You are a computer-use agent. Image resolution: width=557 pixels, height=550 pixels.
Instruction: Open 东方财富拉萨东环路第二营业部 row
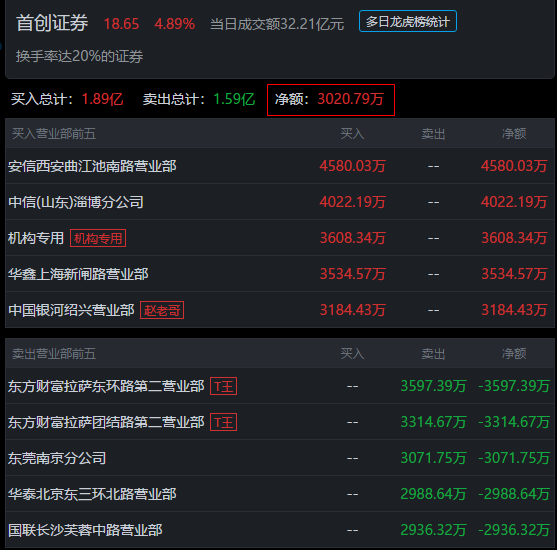coord(280,386)
